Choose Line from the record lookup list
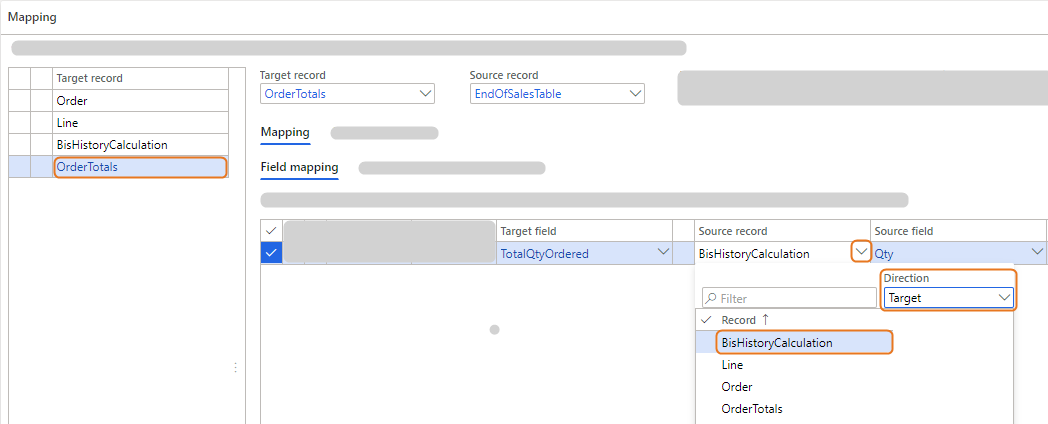Image resolution: width=1048 pixels, height=424 pixels. click(732, 365)
